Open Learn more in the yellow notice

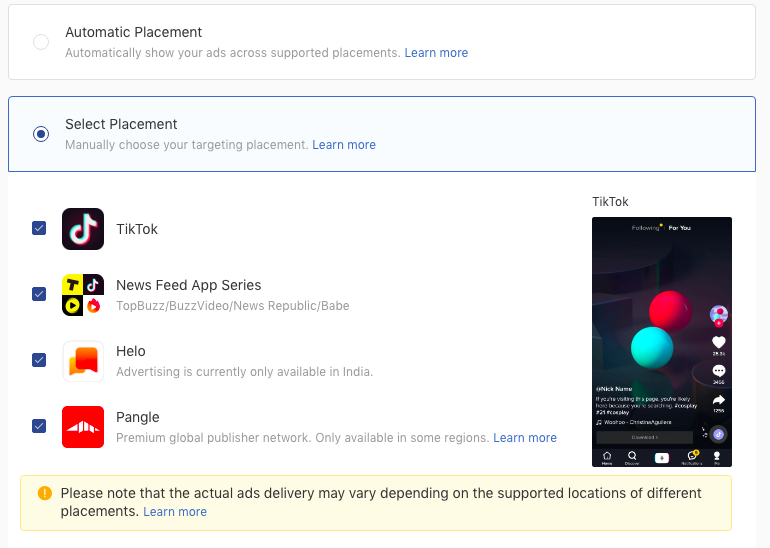(175, 512)
